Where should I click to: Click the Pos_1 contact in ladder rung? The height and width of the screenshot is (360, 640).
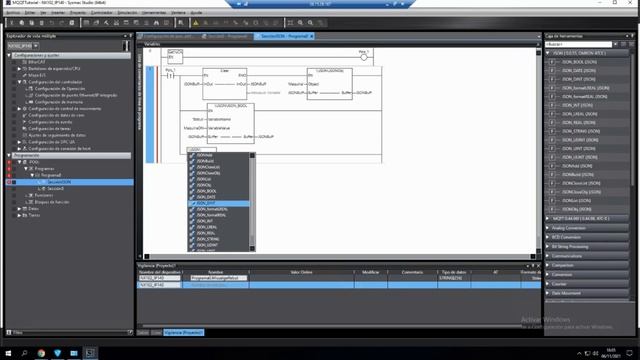pyautogui.click(x=170, y=76)
